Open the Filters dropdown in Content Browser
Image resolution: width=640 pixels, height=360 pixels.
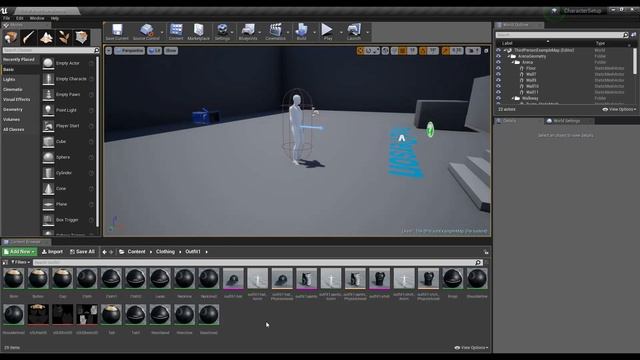tap(20, 262)
